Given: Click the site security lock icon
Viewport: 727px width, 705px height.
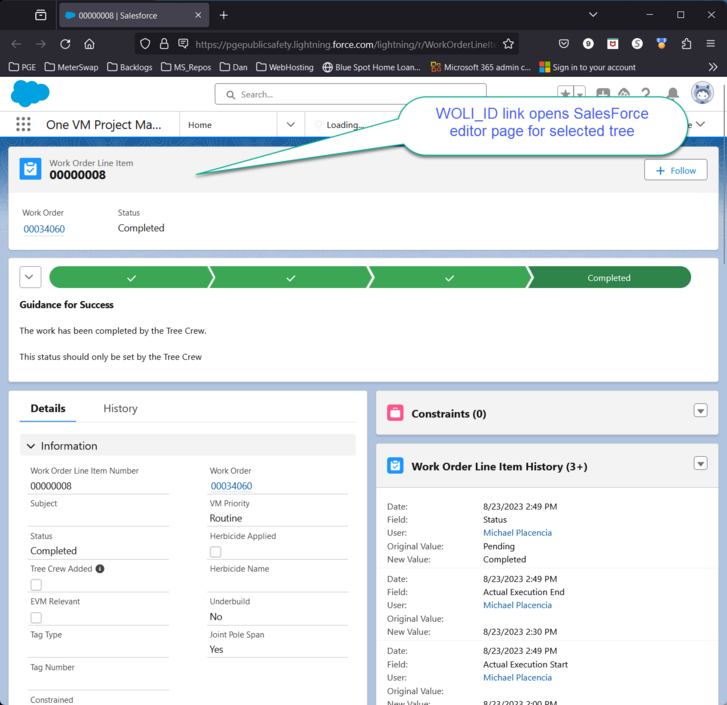Looking at the screenshot, I should pos(164,44).
